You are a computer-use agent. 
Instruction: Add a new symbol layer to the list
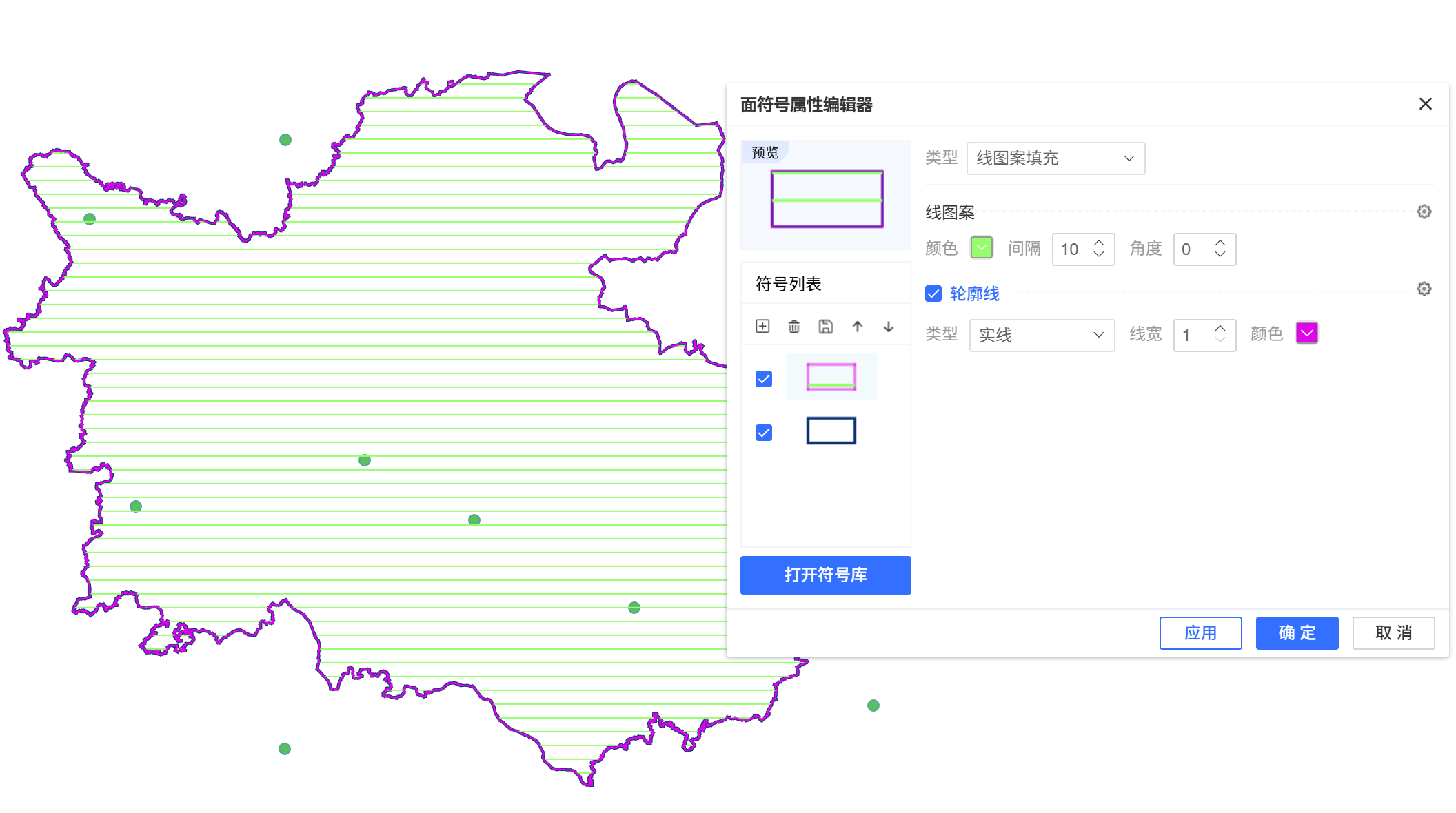click(x=762, y=327)
